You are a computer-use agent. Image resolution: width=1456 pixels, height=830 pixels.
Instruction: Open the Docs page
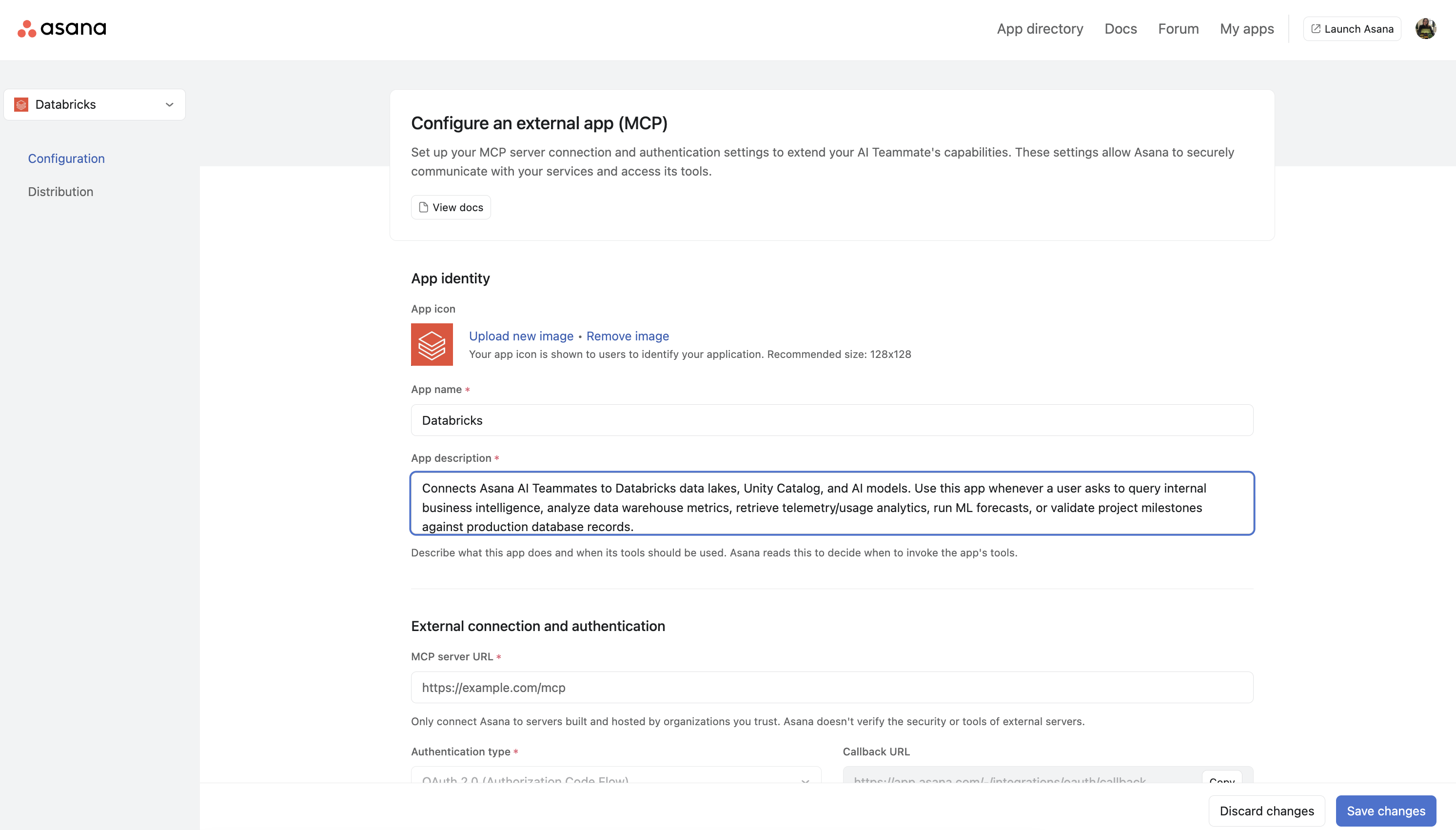click(x=1121, y=28)
